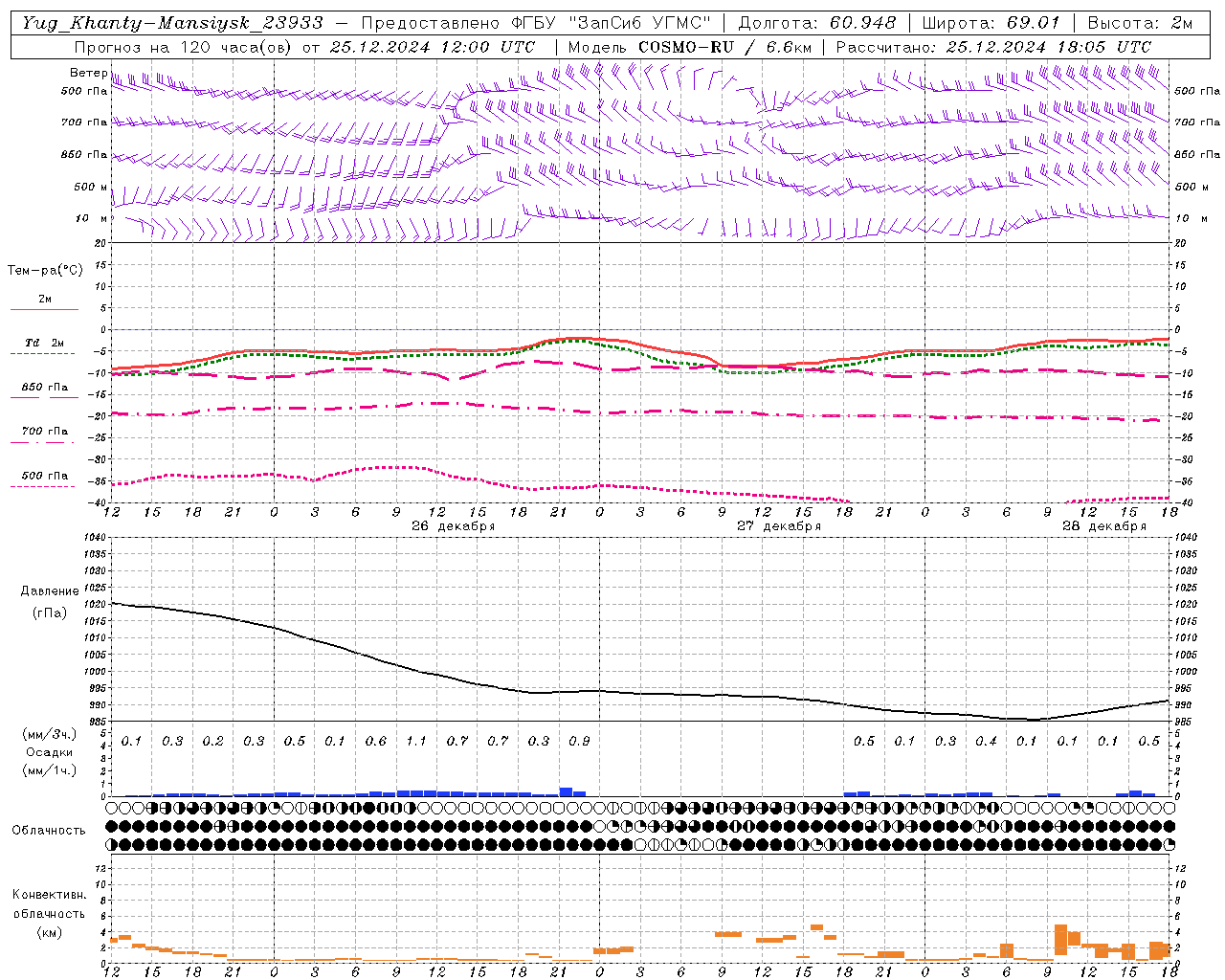This screenshot has height=980, width=1225.
Task: Click the 0.9 precipitation value
Action: coord(579,742)
